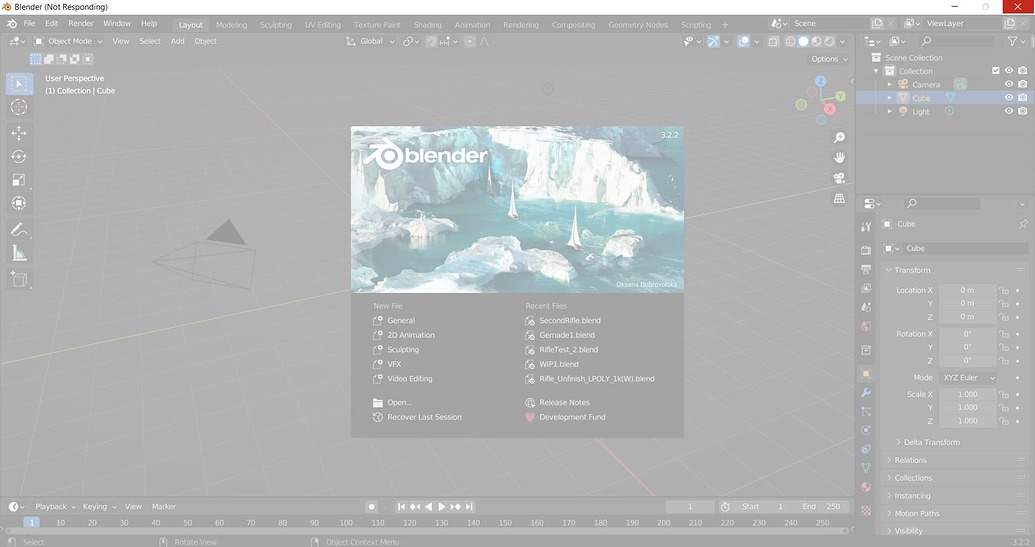Click the outliner search field
The height and width of the screenshot is (547, 1035).
click(x=956, y=41)
